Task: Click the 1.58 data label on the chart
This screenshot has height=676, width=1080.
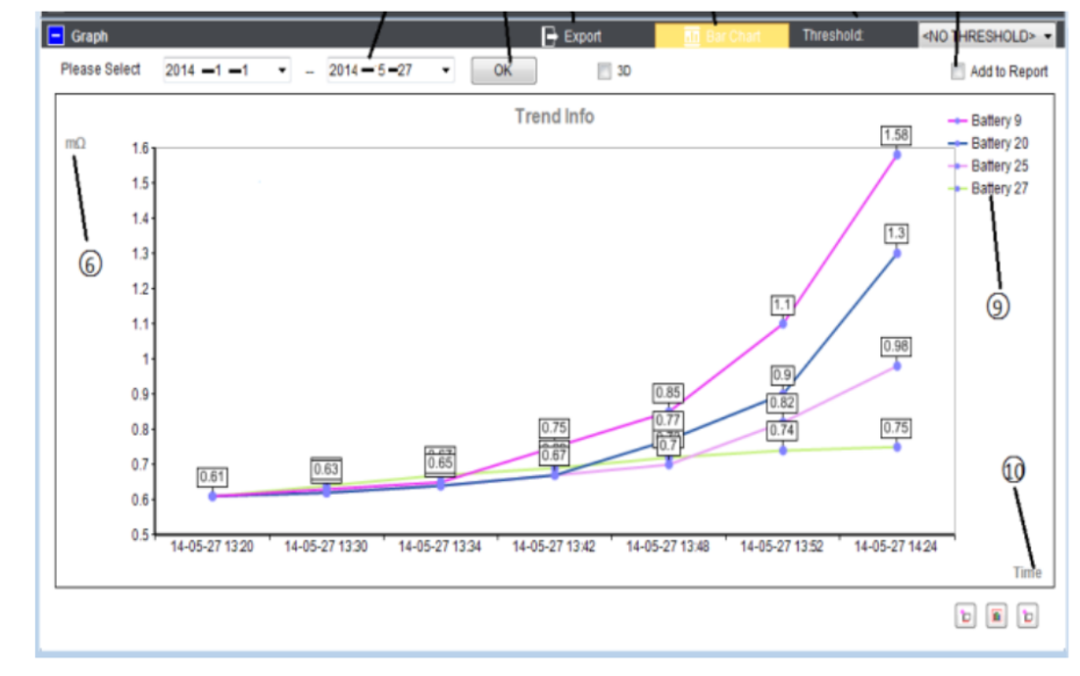Action: [896, 135]
